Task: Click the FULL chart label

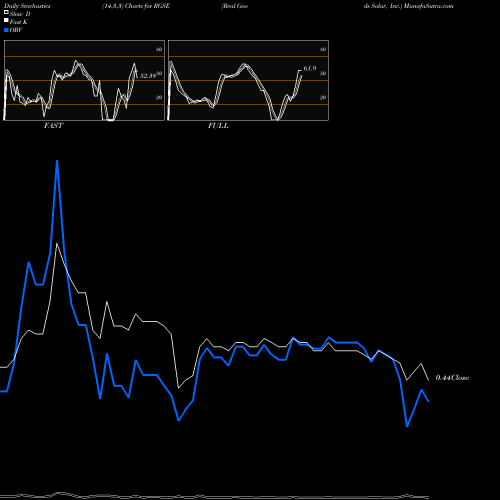Action: click(218, 126)
